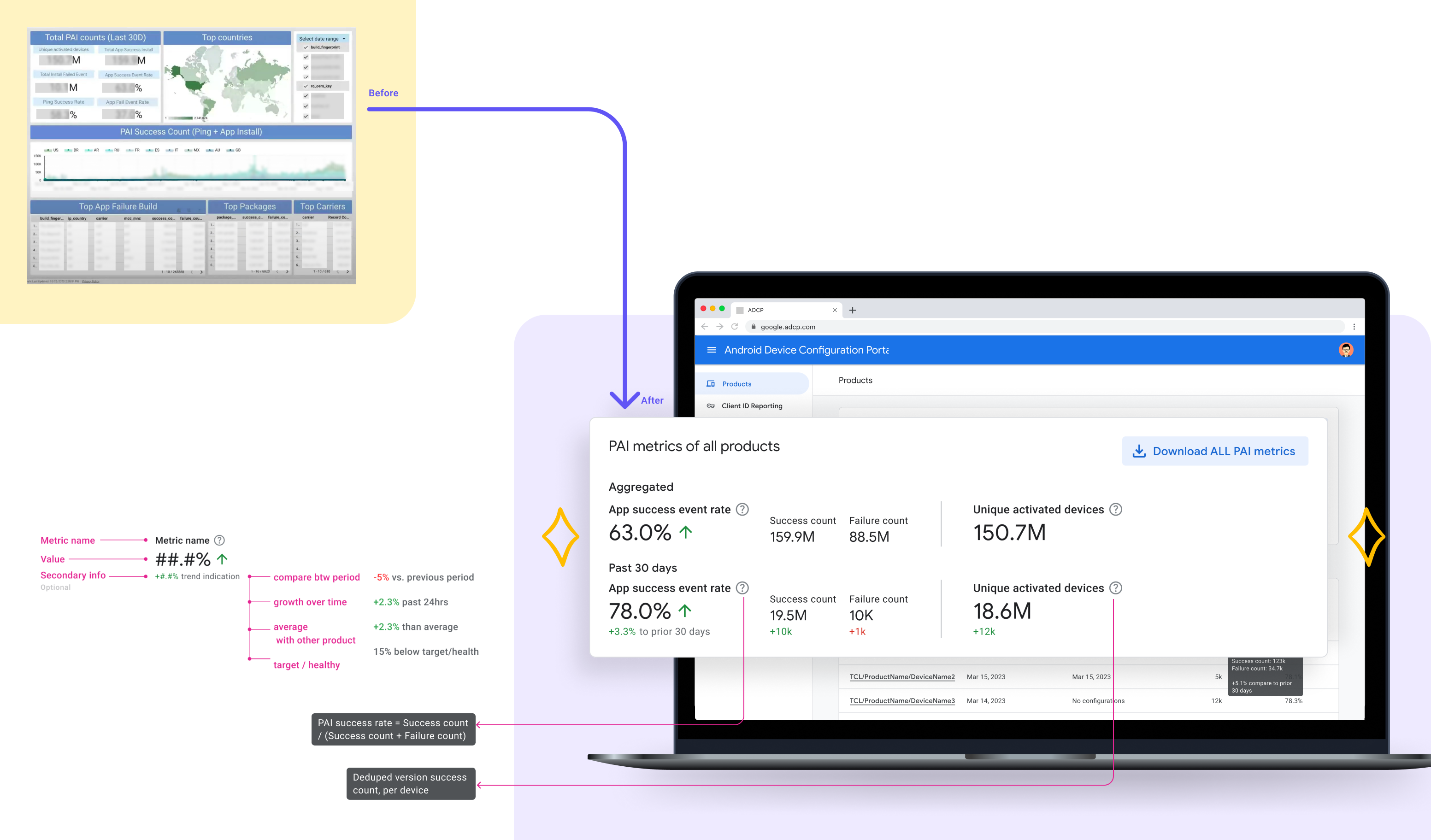1431x840 pixels.
Task: Open a new browser tab with plus
Action: point(852,310)
